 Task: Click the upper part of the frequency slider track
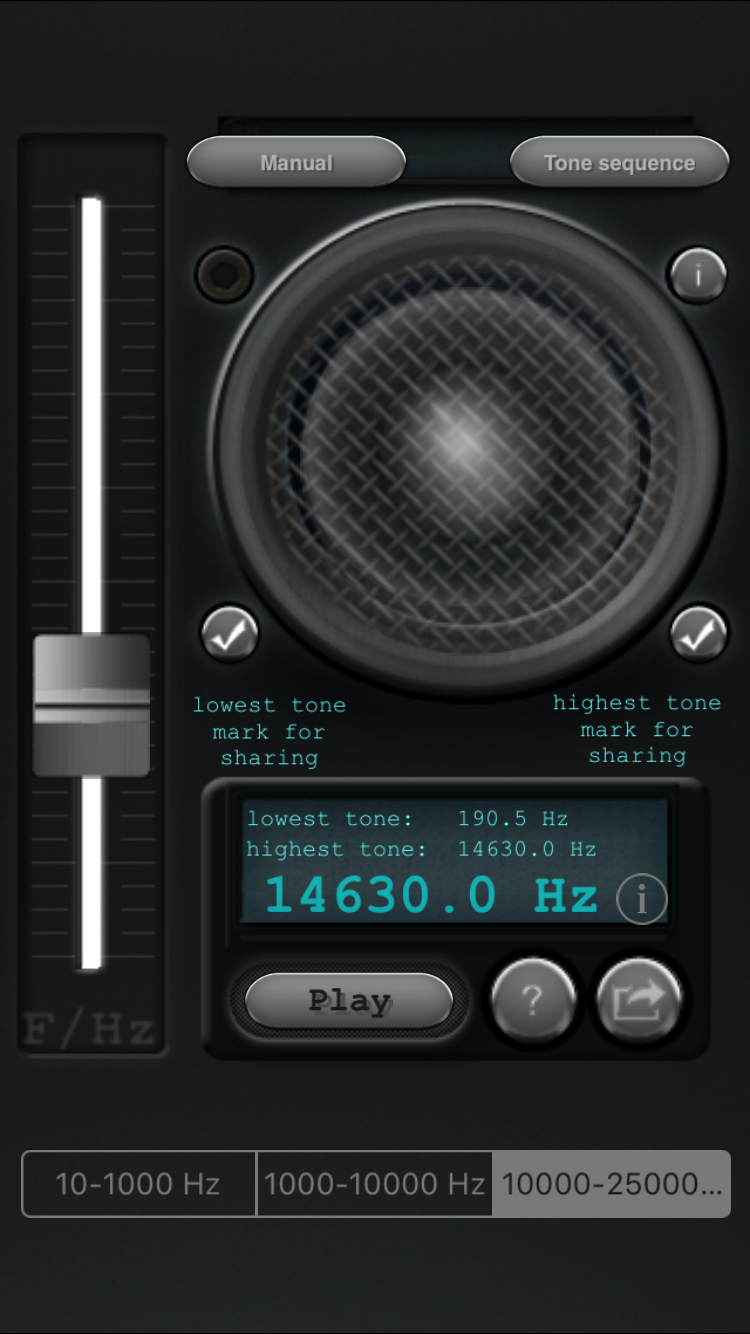coord(92,415)
